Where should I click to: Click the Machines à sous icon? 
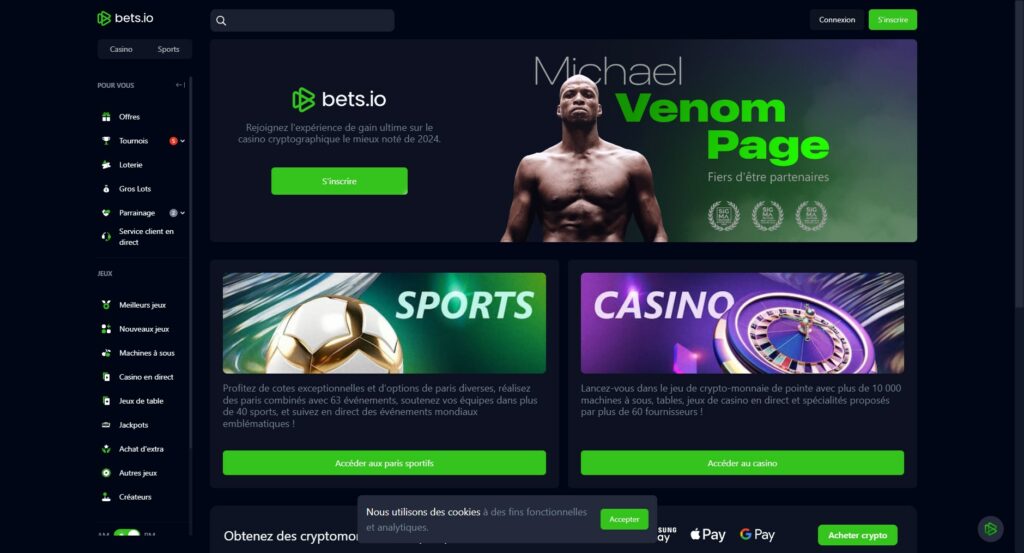106,353
